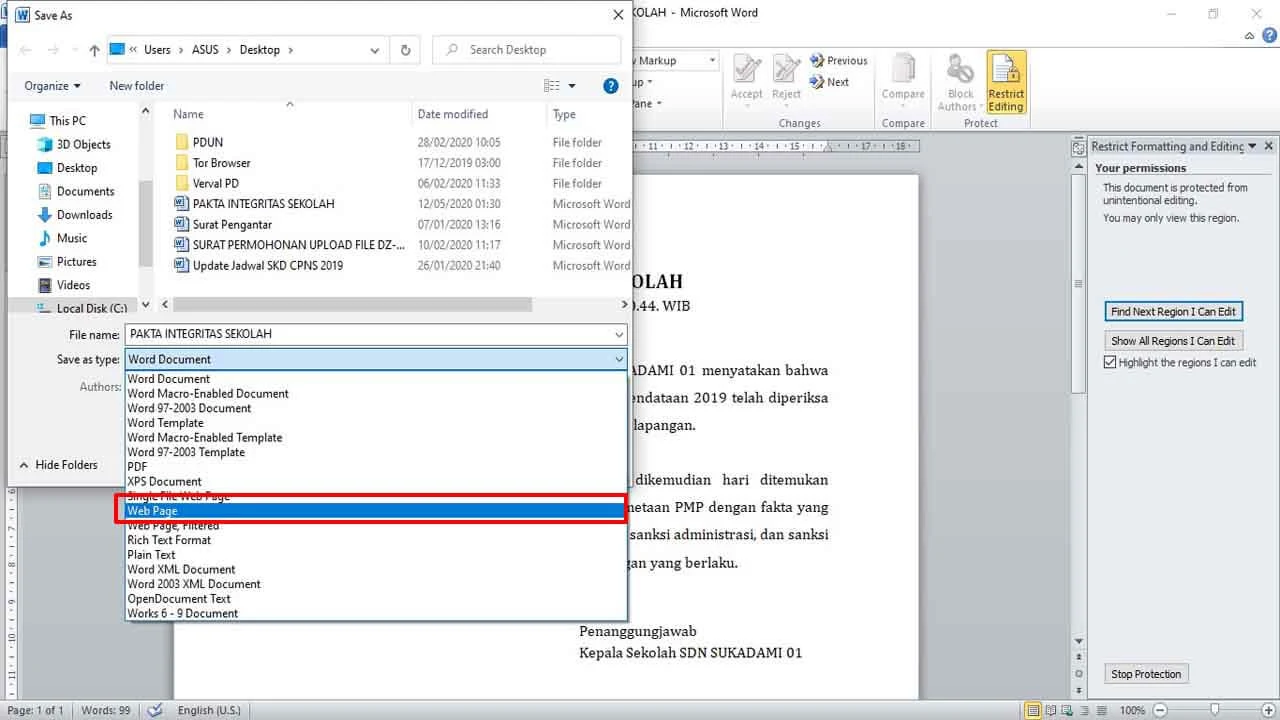The image size is (1280, 720).
Task: Sort files by Date modified column
Action: click(x=453, y=115)
